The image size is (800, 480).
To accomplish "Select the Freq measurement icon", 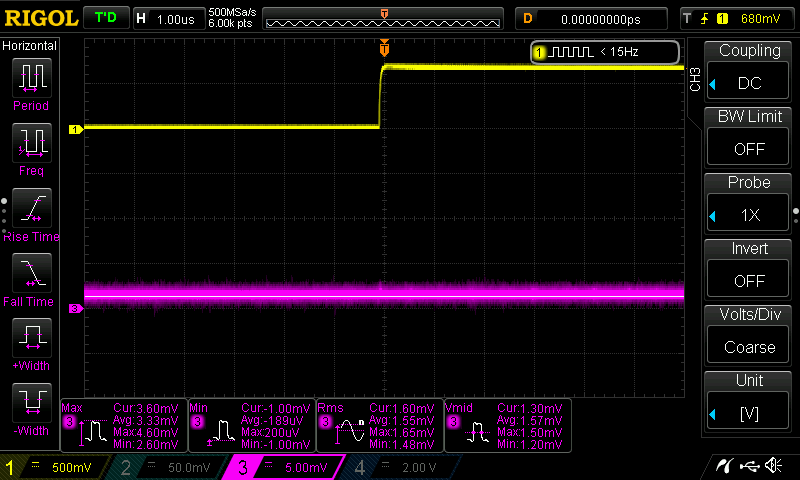I will pos(31,144).
